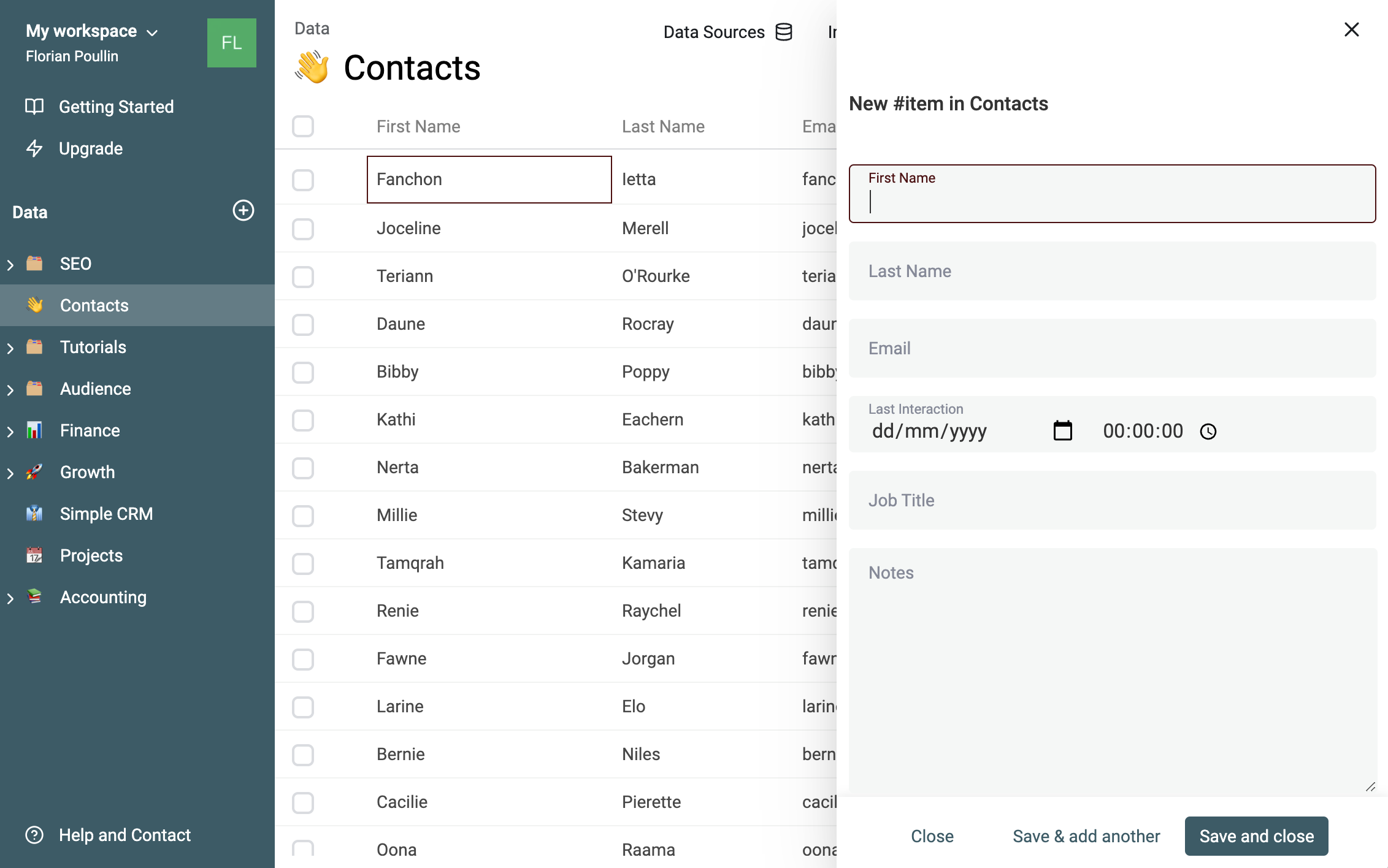This screenshot has width=1388, height=868.
Task: Expand the SEO folder
Action: pos(10,264)
